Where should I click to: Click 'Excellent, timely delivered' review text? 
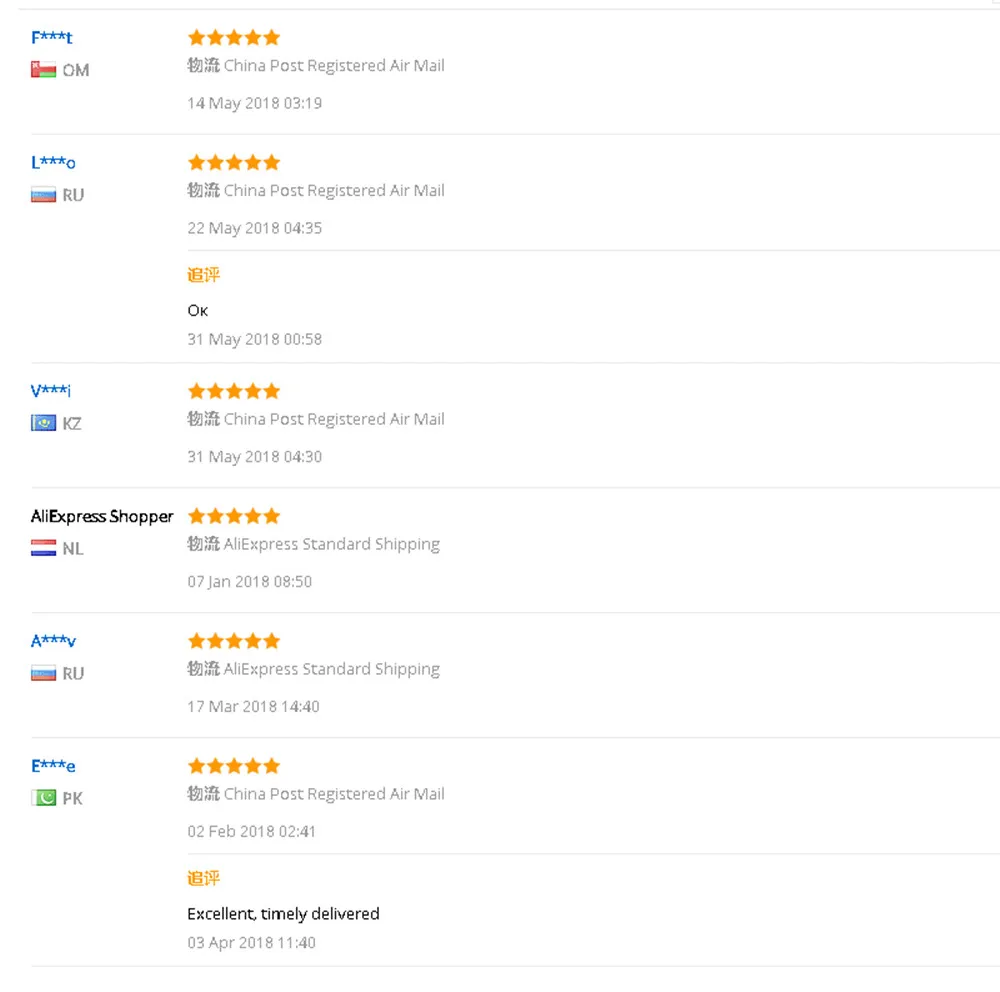tap(283, 914)
